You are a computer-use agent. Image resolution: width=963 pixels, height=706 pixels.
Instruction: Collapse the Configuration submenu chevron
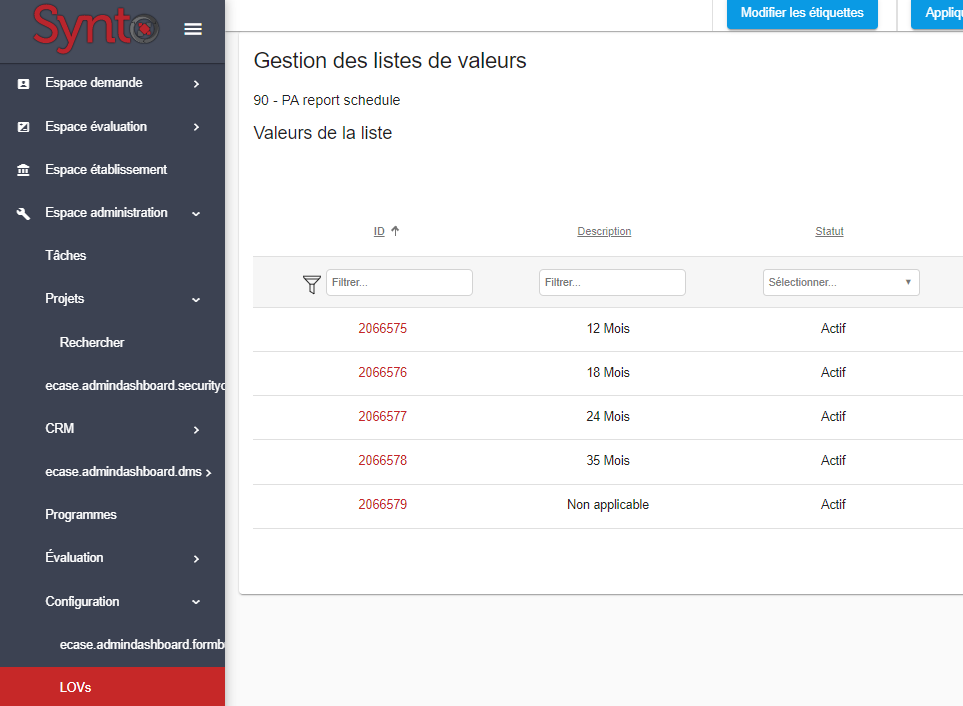click(x=197, y=602)
